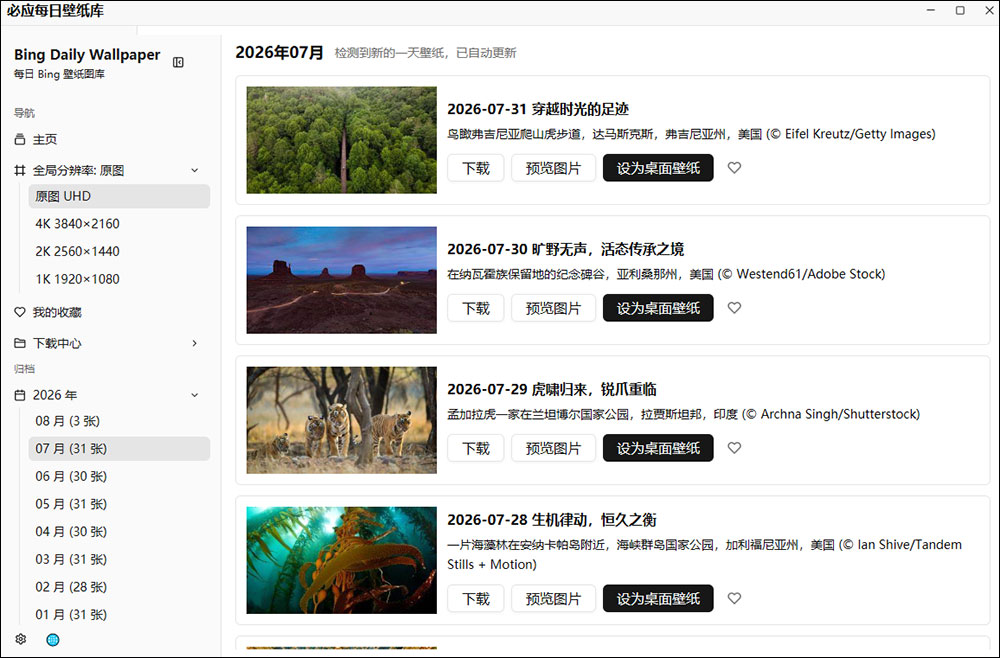The image size is (1000, 658).
Task: Collapse the sidebar panel icon
Action: 179,62
